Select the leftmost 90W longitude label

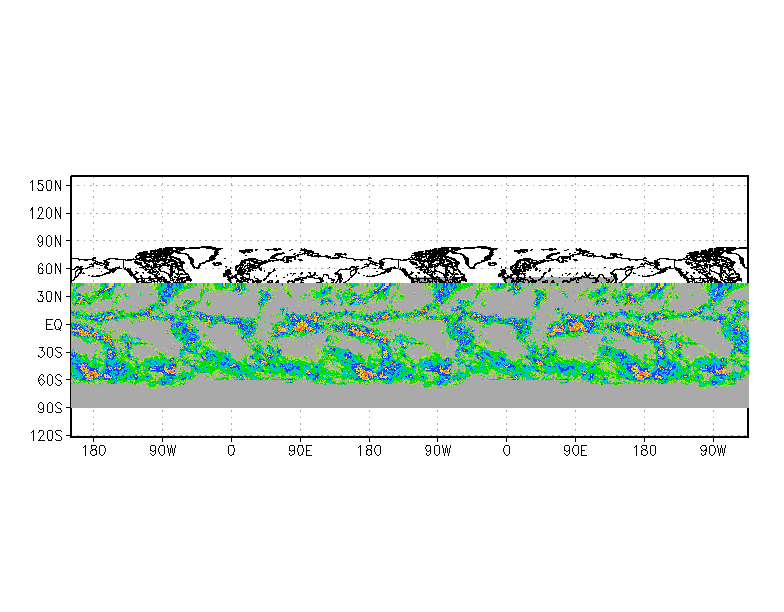click(163, 451)
